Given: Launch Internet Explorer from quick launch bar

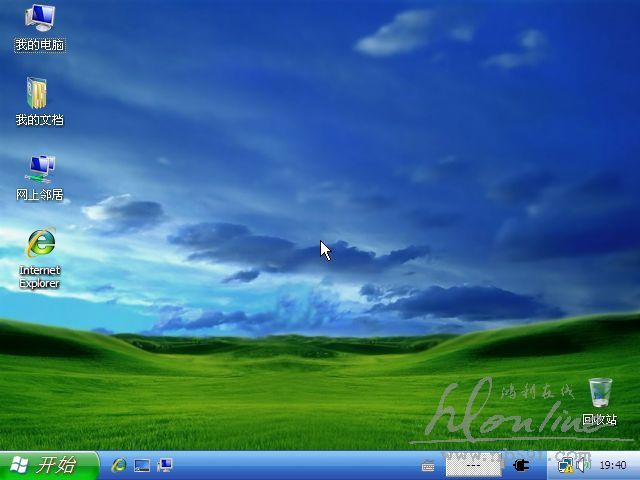Looking at the screenshot, I should pyautogui.click(x=119, y=465).
